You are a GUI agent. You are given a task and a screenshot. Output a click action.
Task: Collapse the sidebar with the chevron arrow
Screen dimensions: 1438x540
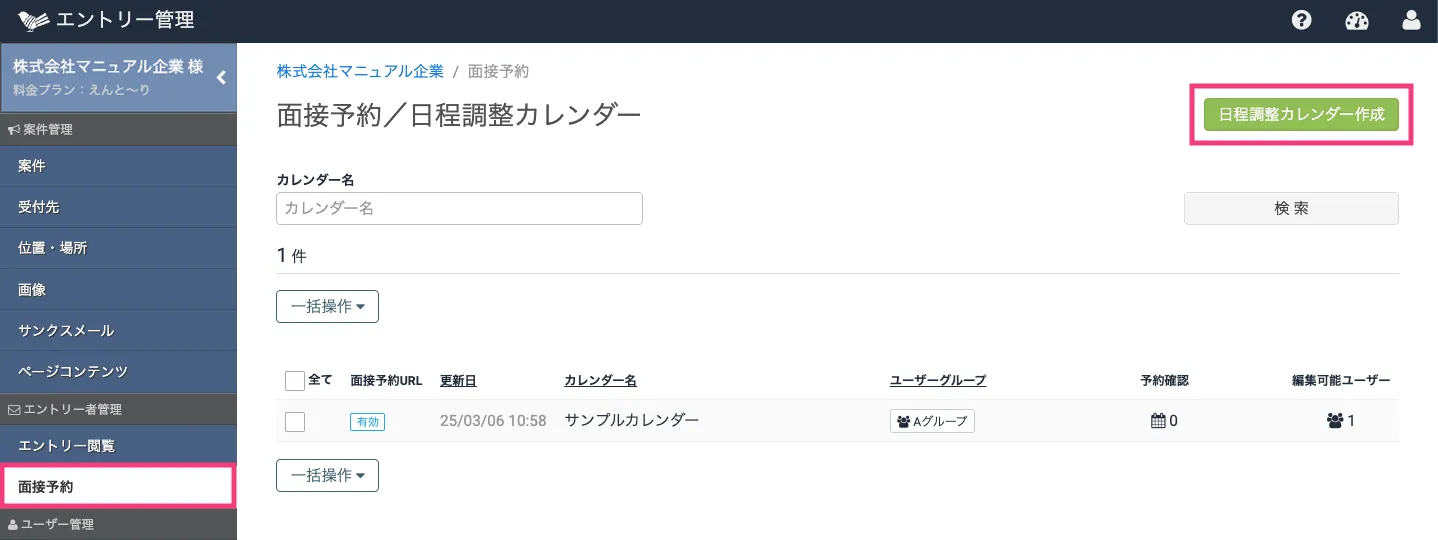pos(221,77)
